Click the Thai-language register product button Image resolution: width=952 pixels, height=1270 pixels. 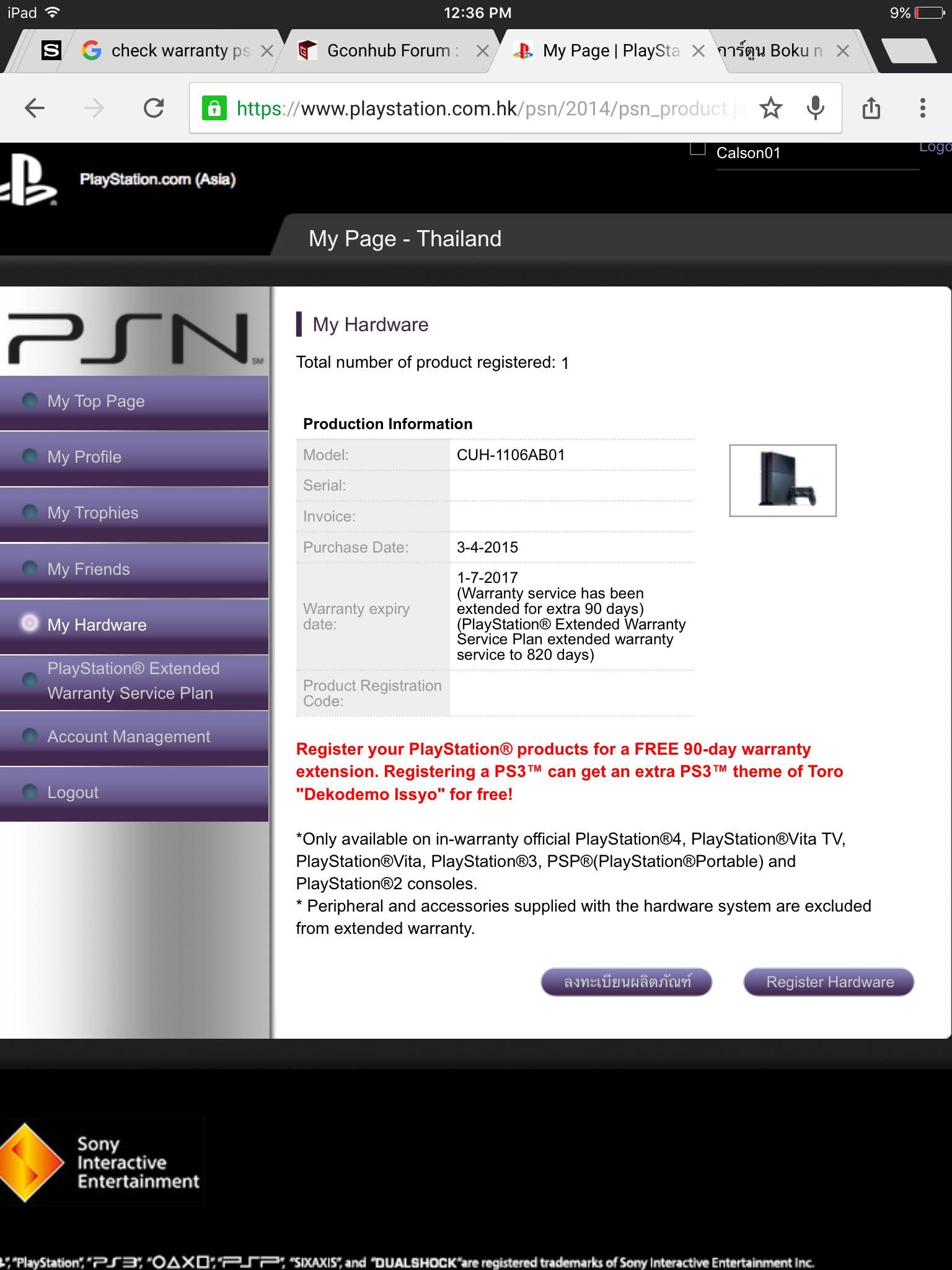coord(627,982)
